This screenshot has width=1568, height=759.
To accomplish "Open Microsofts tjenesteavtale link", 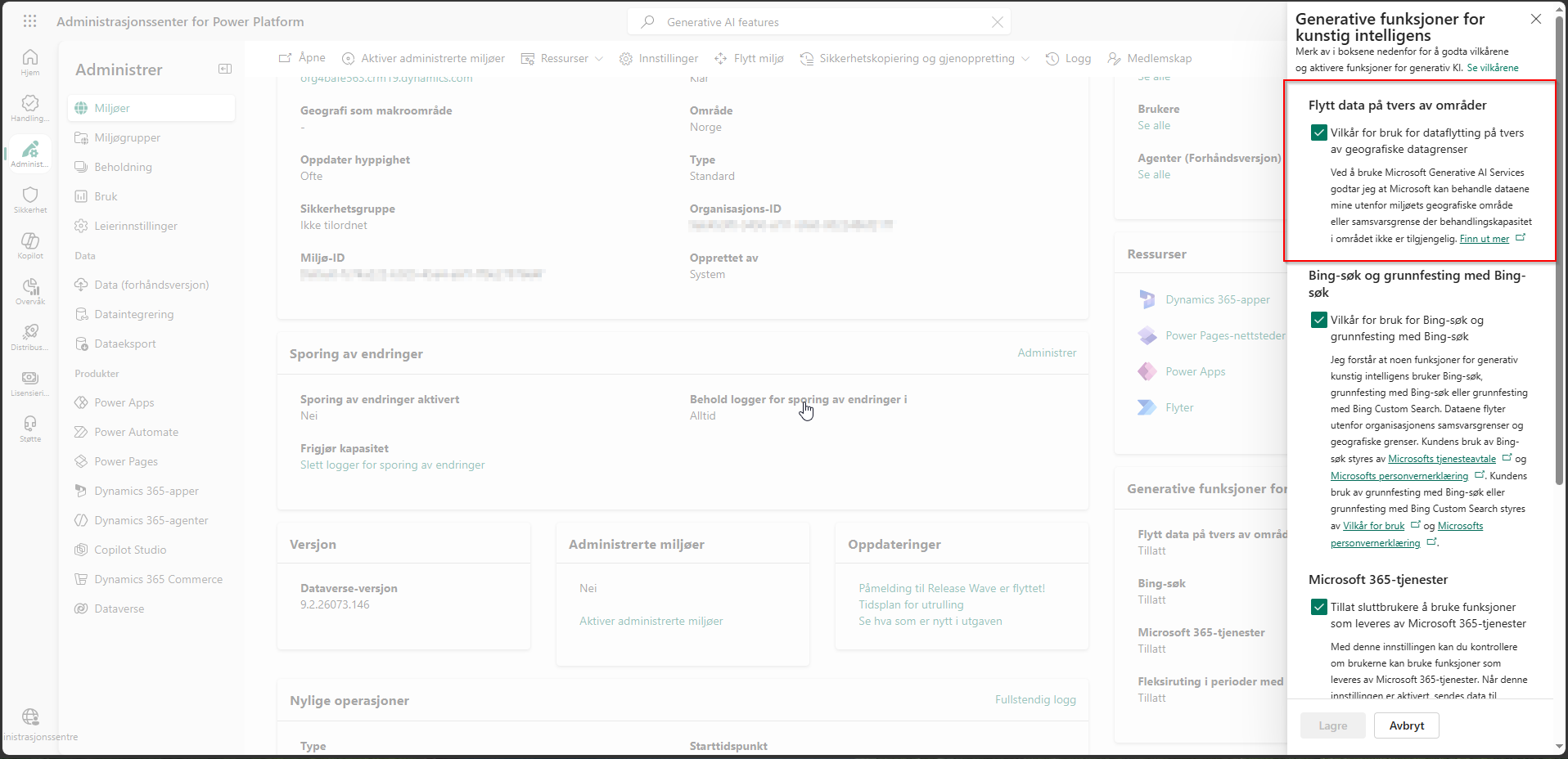I will [x=1442, y=459].
